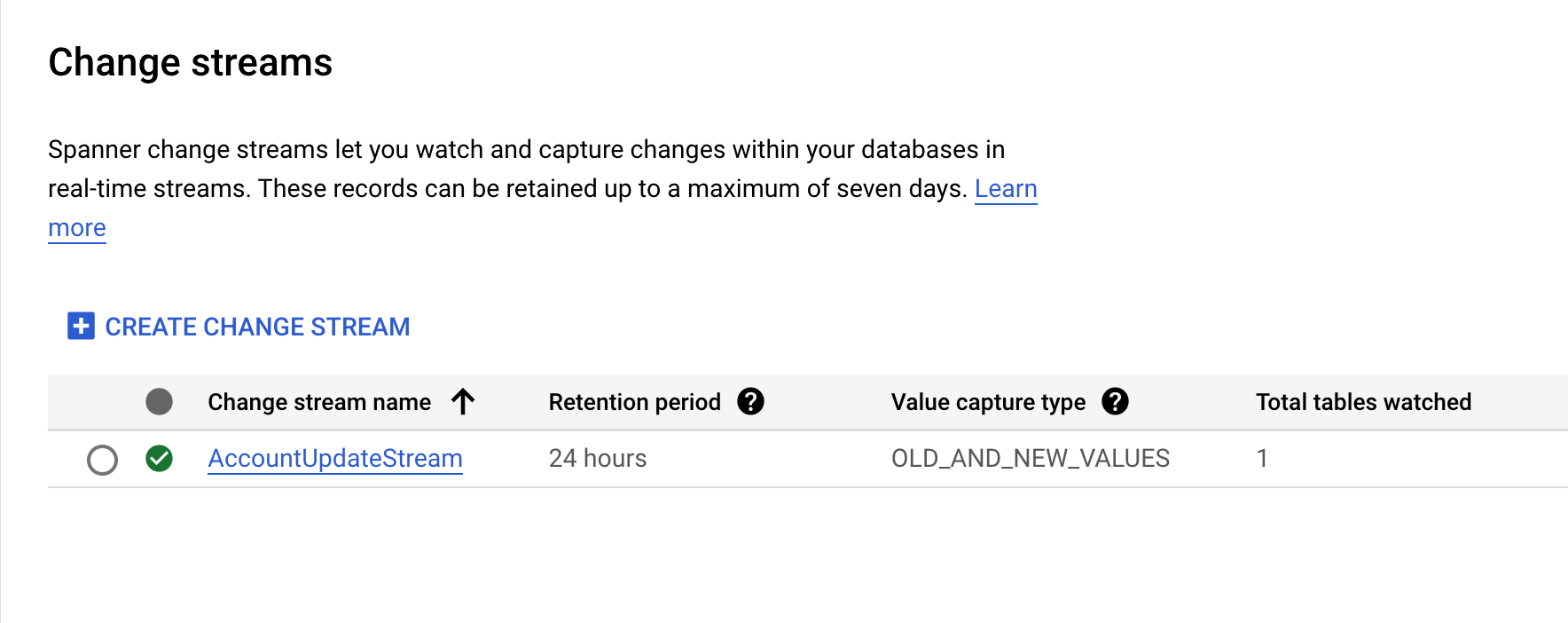The image size is (1568, 623).
Task: Click the Retention period column header
Action: [635, 402]
